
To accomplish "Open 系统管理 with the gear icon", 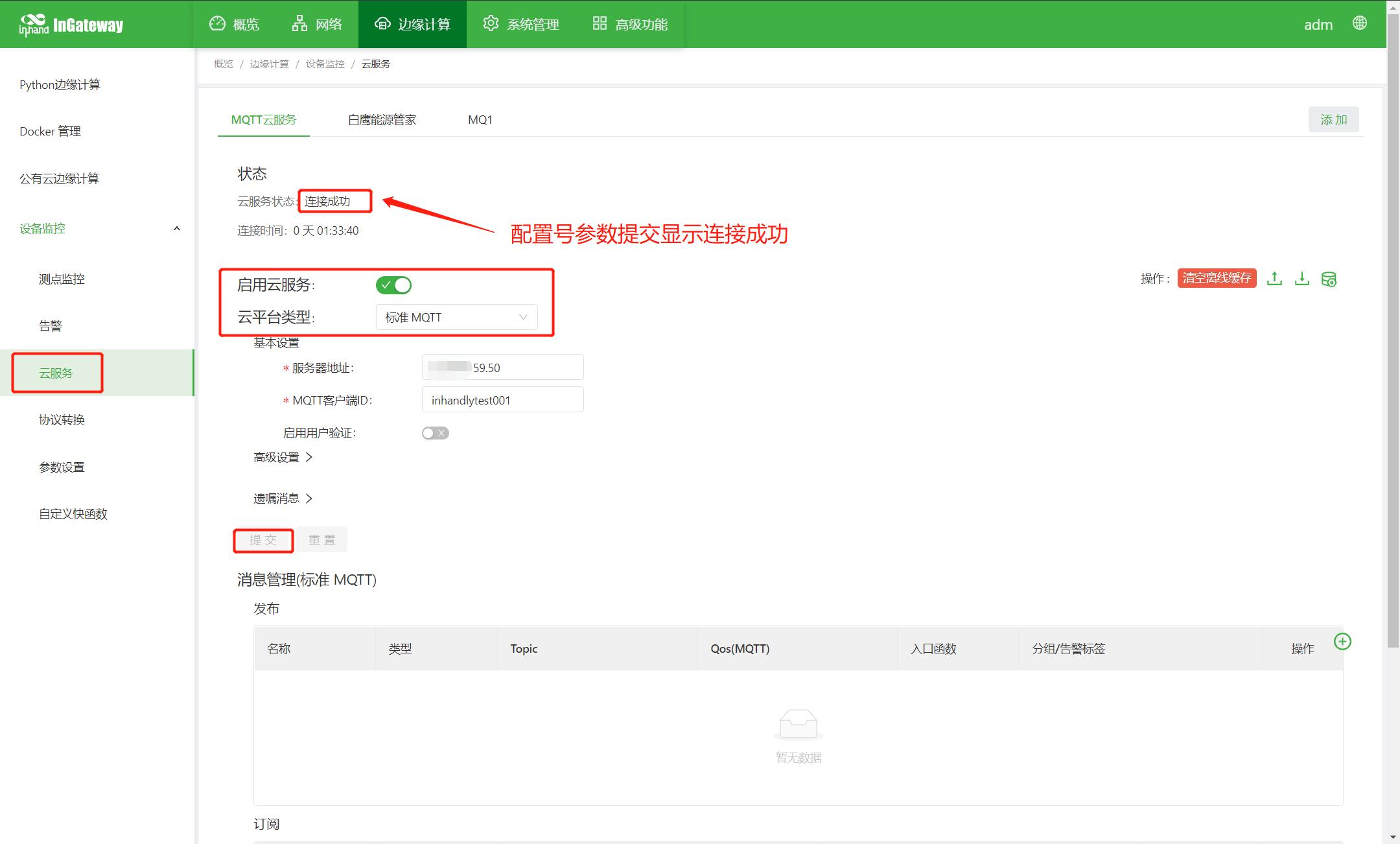I will click(x=521, y=24).
